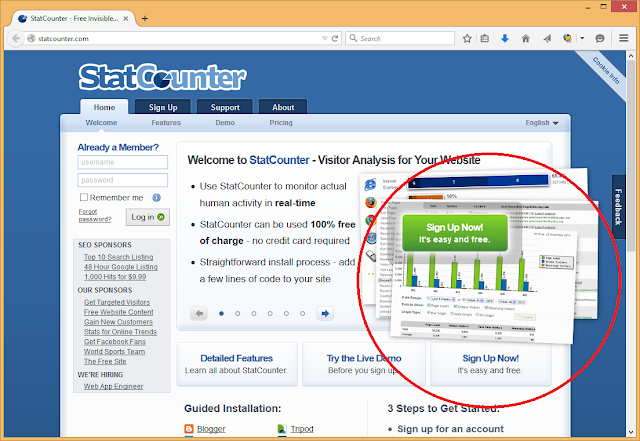Reload the page with the refresh icon
The height and width of the screenshot is (441, 640).
335,38
